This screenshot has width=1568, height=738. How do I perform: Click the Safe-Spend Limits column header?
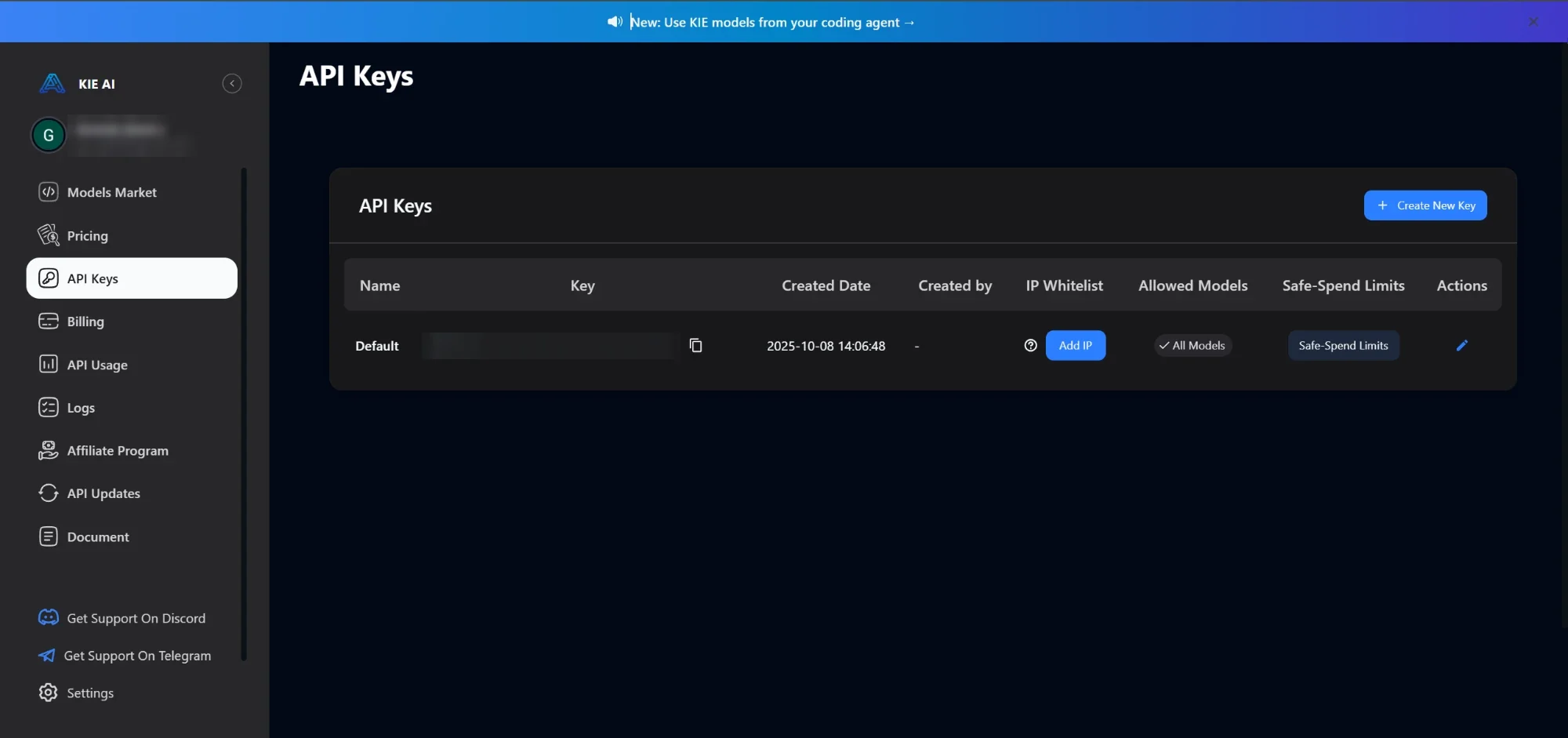1343,285
